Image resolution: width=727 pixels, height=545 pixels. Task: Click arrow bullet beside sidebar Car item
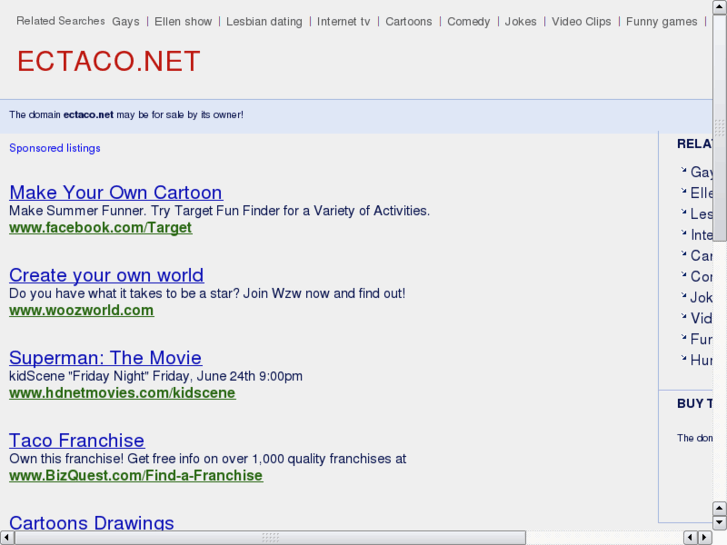point(683,254)
